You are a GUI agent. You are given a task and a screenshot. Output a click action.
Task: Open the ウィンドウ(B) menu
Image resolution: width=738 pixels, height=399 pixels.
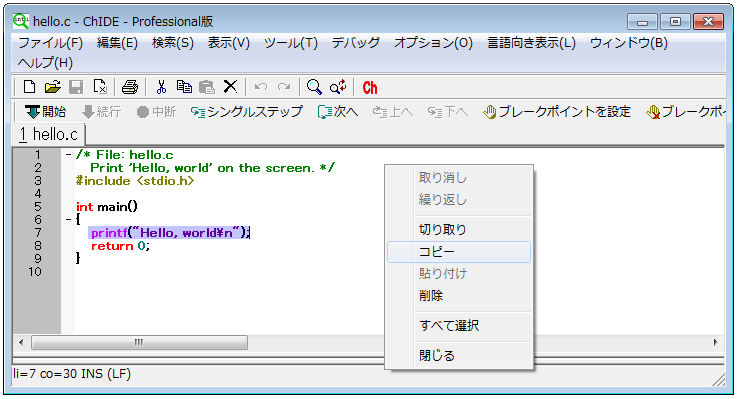coord(628,43)
